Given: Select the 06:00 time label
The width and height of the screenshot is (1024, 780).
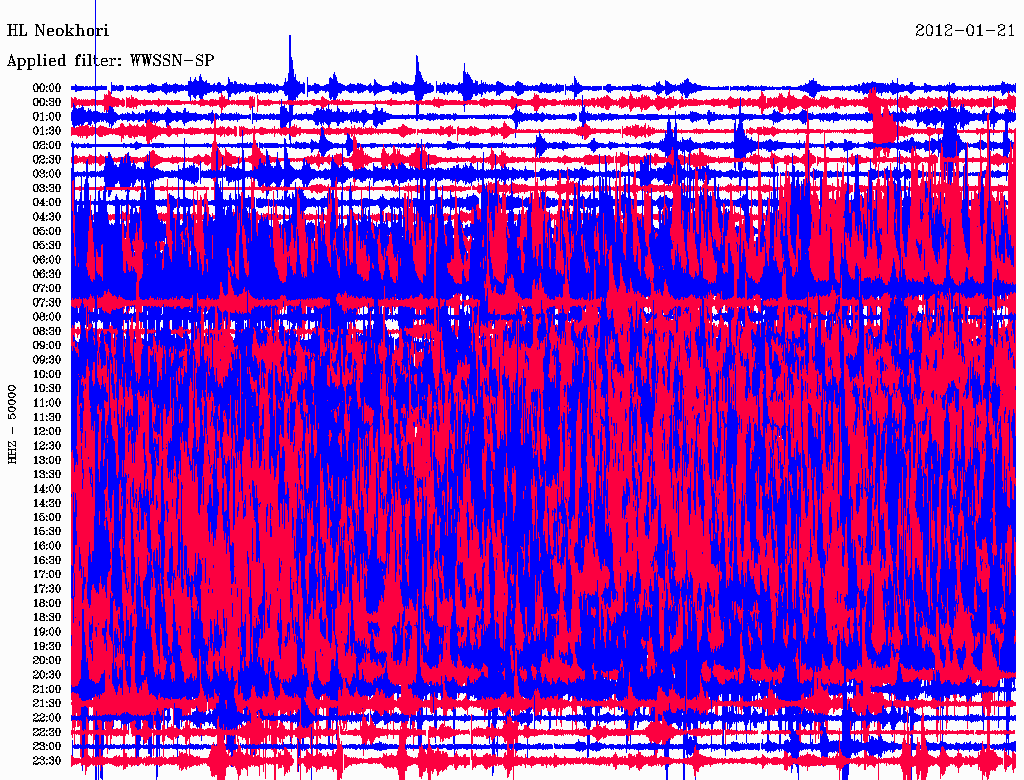Looking at the screenshot, I should pos(47,259).
